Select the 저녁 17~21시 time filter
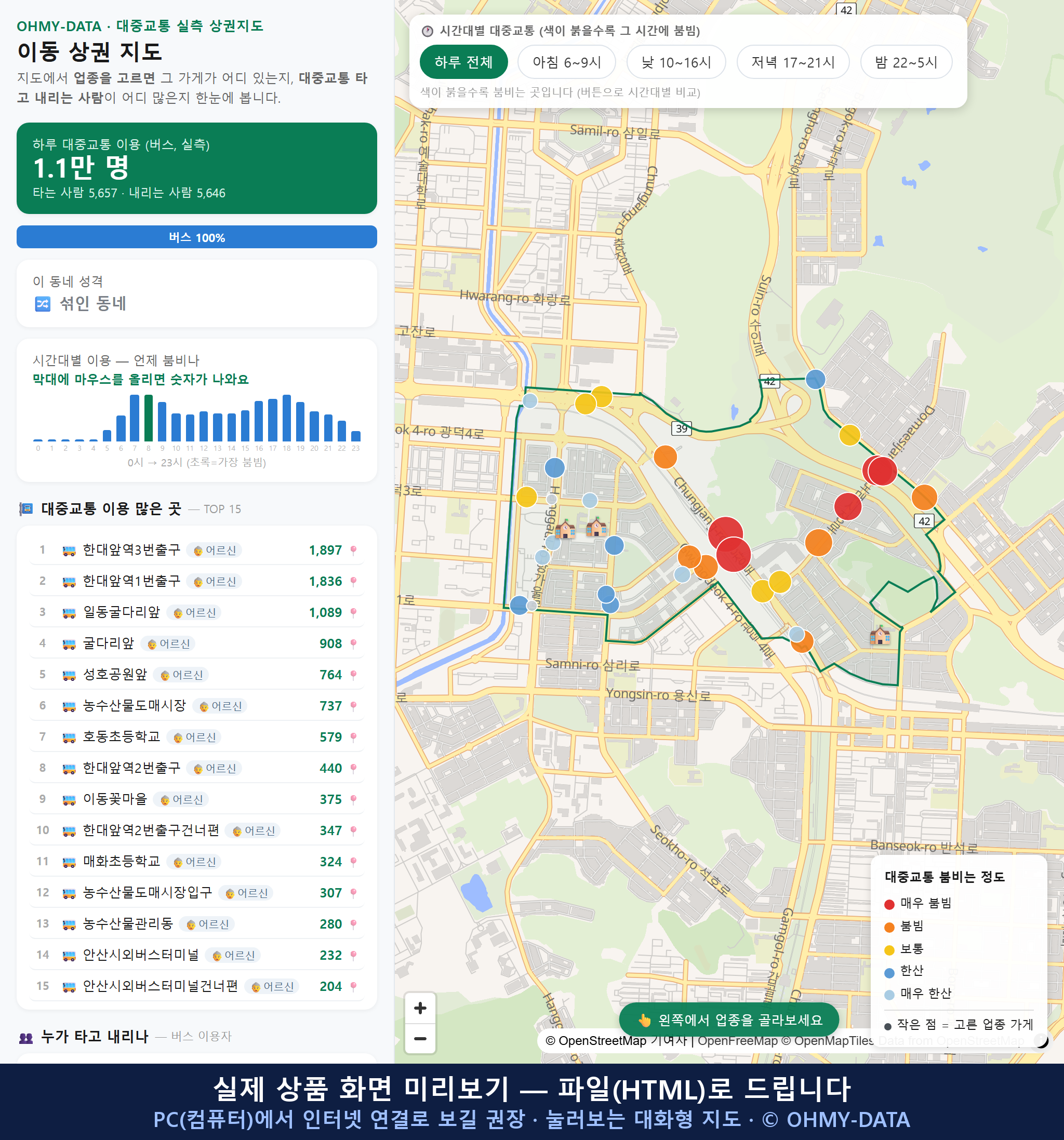The width and height of the screenshot is (1064, 1140). [x=793, y=62]
